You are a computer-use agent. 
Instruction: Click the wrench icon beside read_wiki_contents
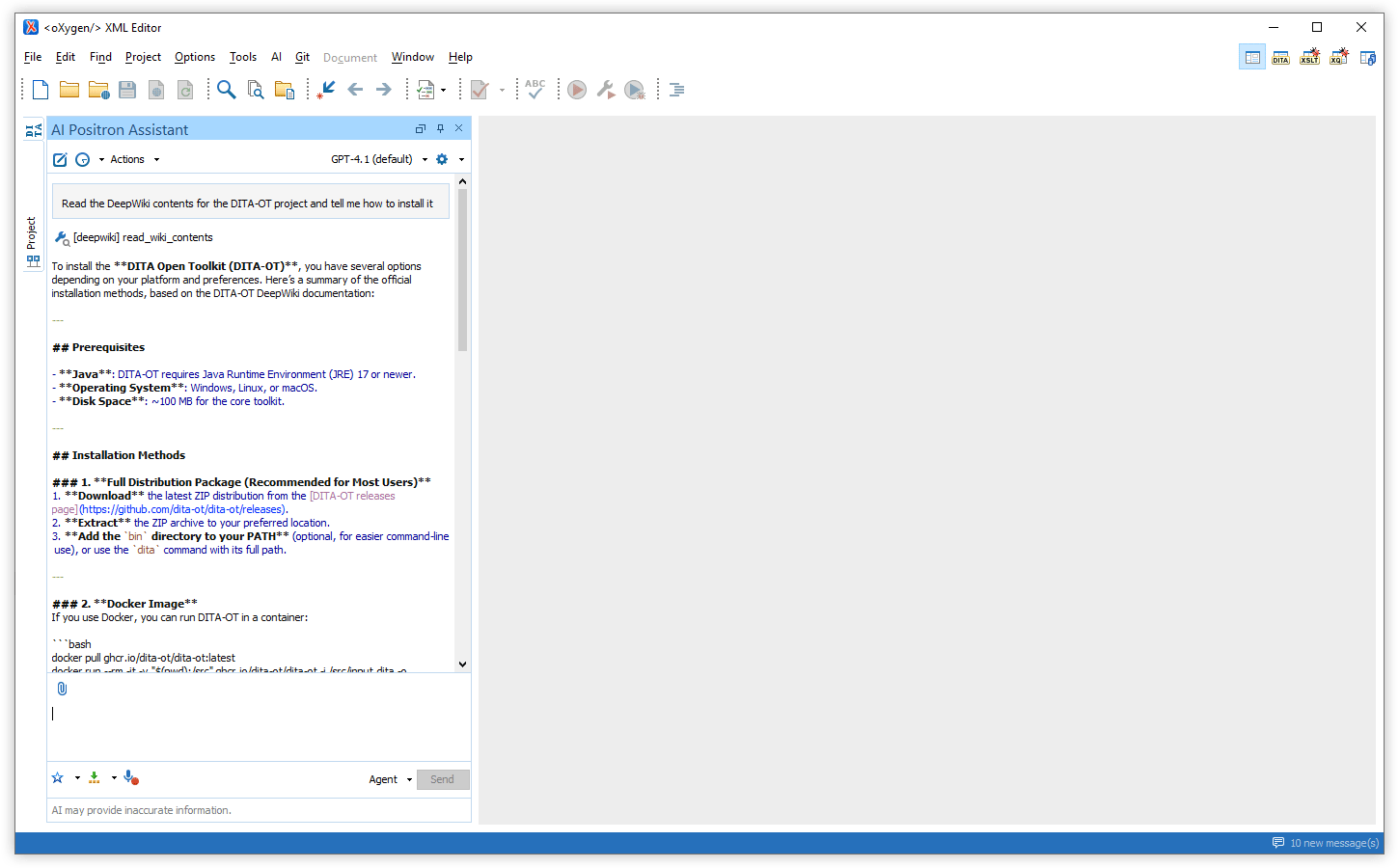tap(62, 237)
